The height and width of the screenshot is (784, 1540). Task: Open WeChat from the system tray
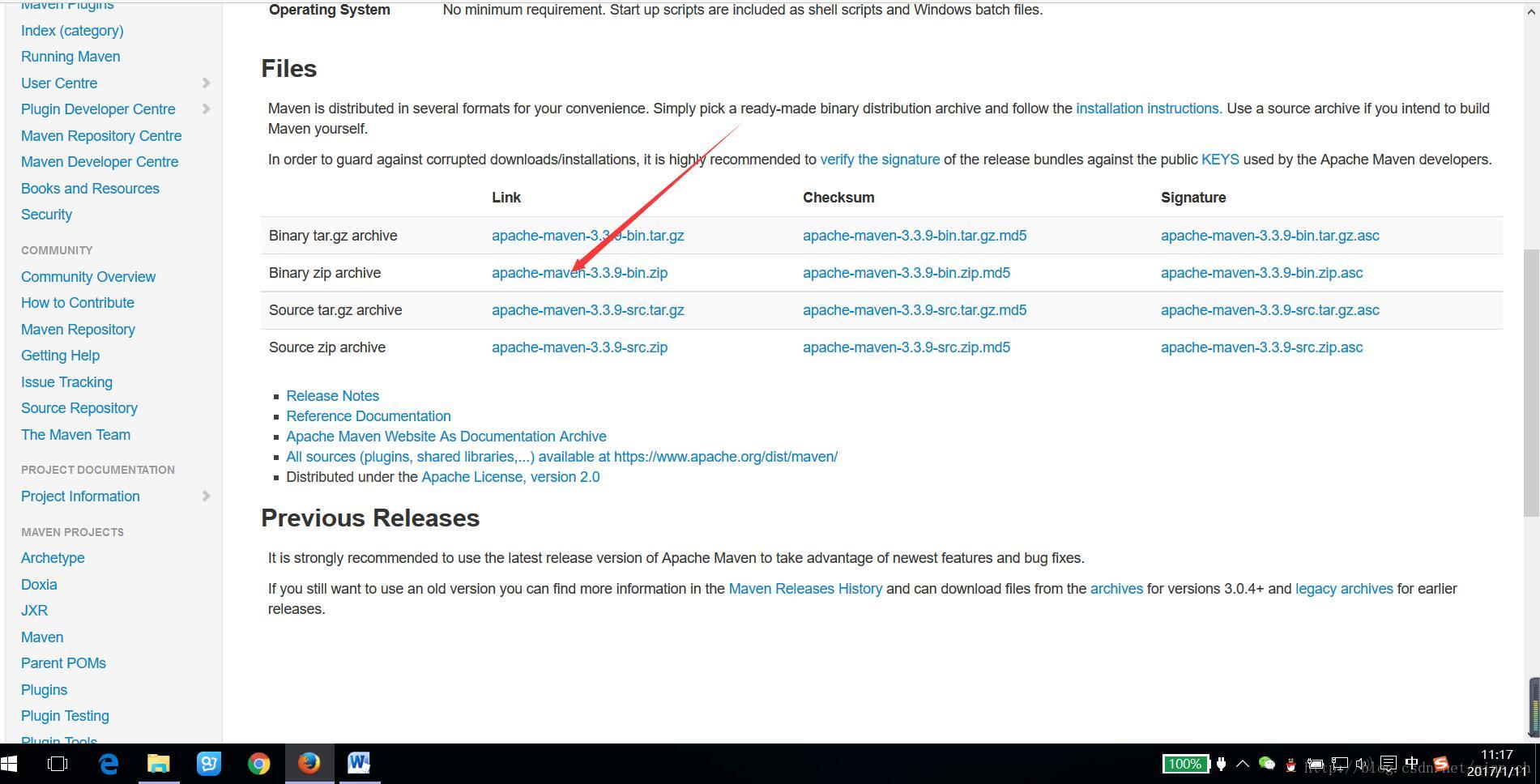pyautogui.click(x=1267, y=764)
